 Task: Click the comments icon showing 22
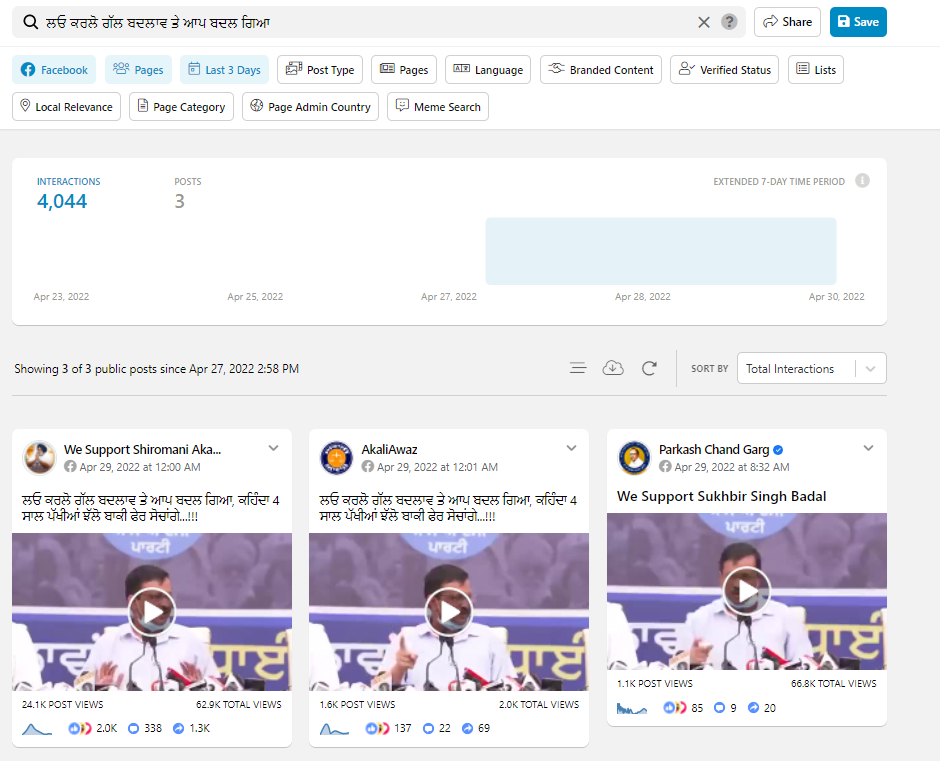[x=428, y=729]
